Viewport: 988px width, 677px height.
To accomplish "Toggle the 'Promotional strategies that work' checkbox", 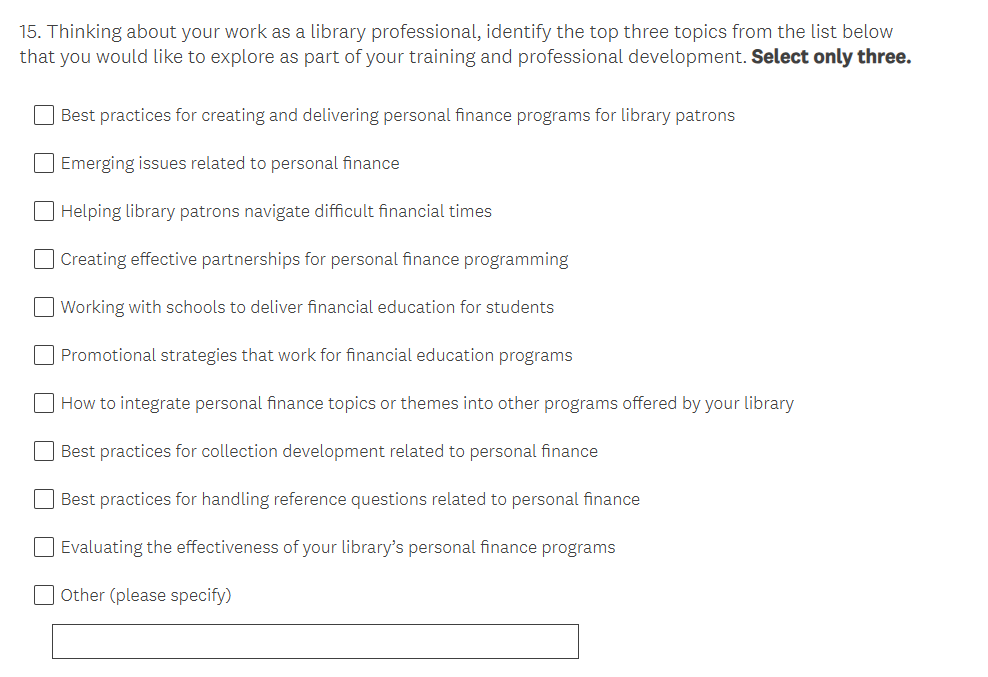I will point(44,355).
